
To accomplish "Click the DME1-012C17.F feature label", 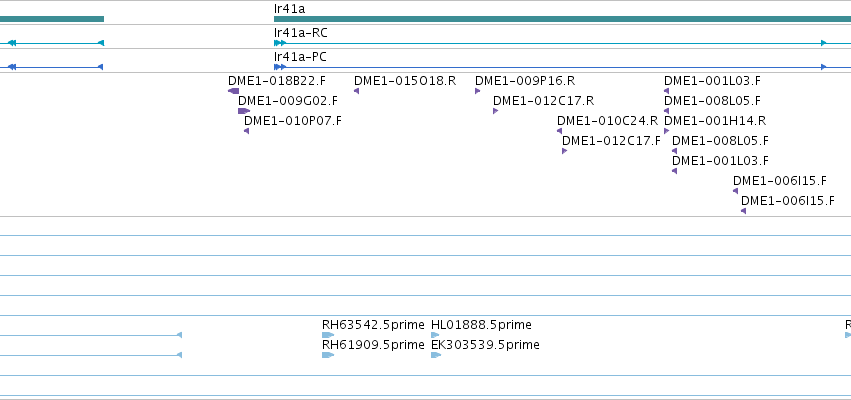I will click(x=611, y=141).
